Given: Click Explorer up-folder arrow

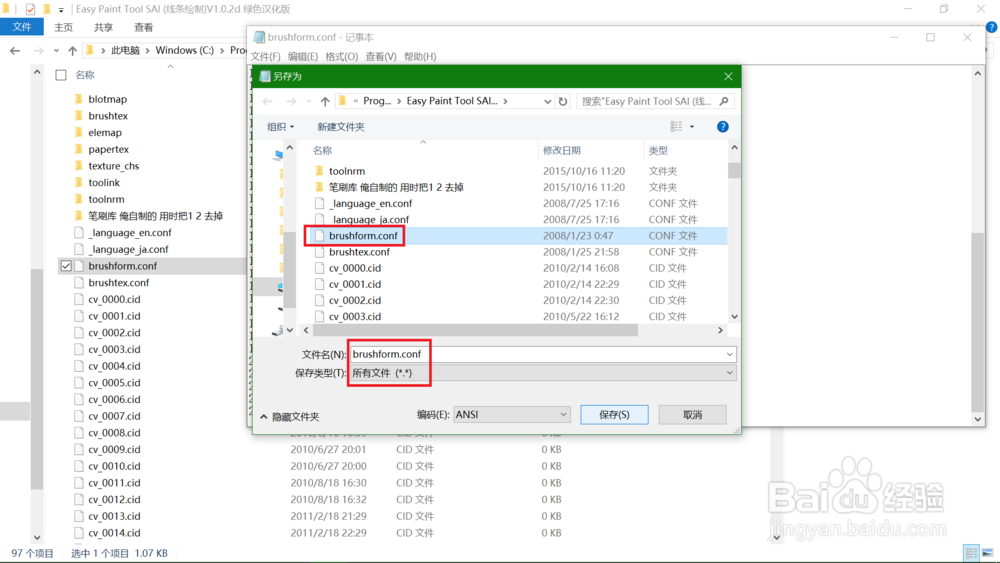Looking at the screenshot, I should (73, 50).
